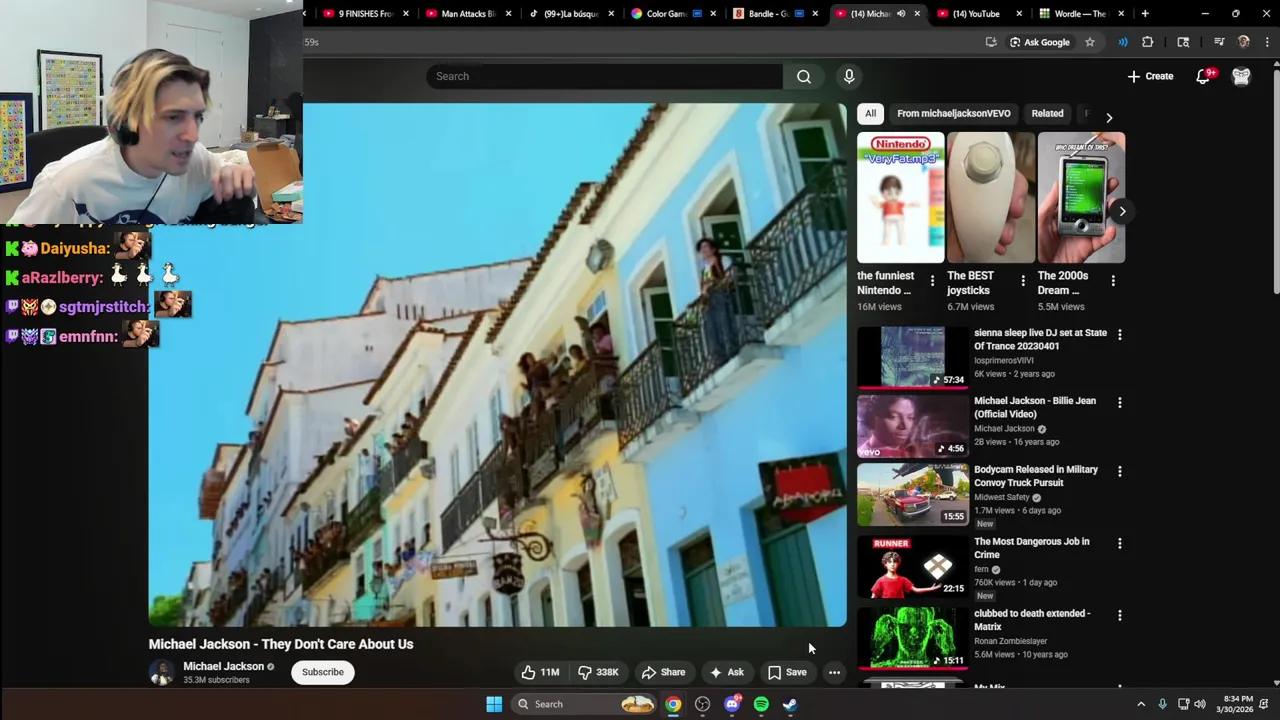Viewport: 1280px width, 720px height.
Task: Open the Windows Start menu
Action: pos(494,704)
